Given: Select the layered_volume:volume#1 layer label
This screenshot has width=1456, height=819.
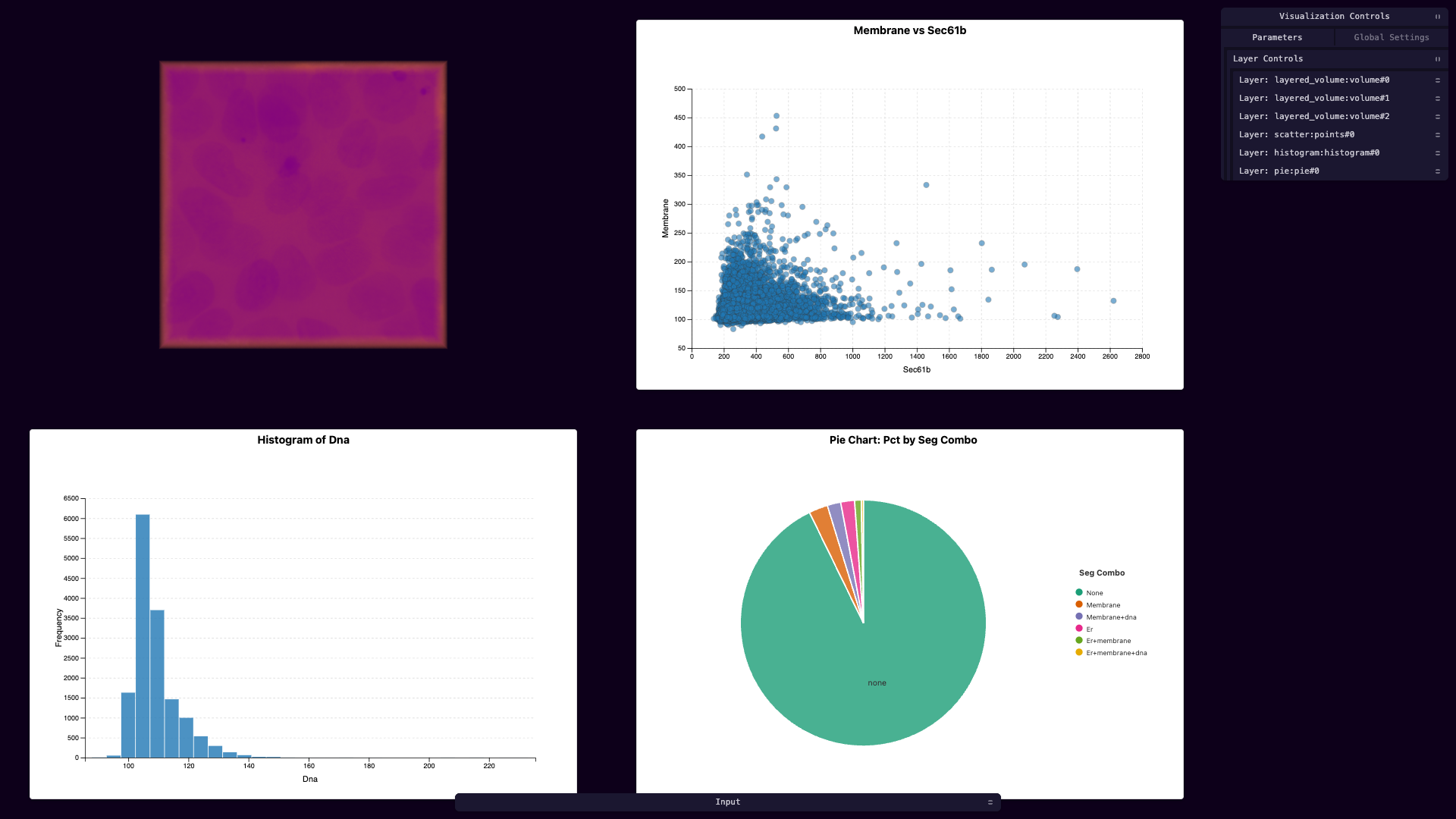Looking at the screenshot, I should [1314, 98].
